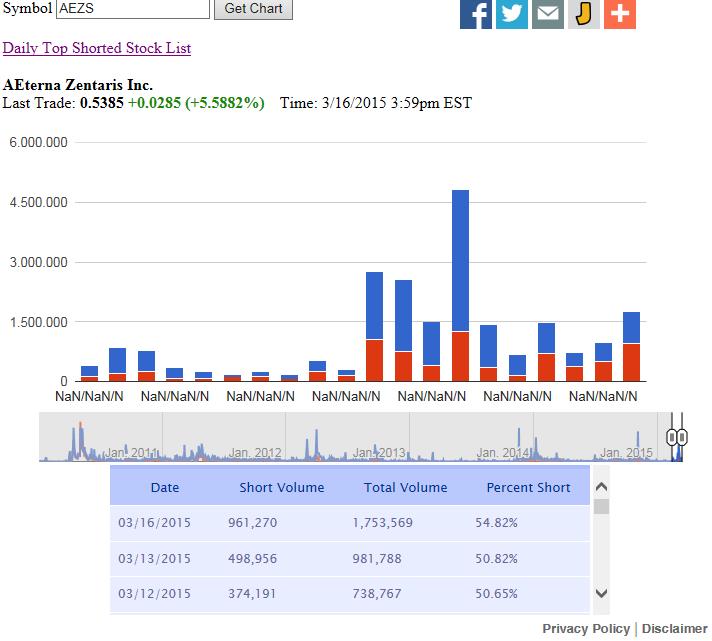712x641 pixels.
Task: Click the email share envelope icon
Action: tap(548, 14)
